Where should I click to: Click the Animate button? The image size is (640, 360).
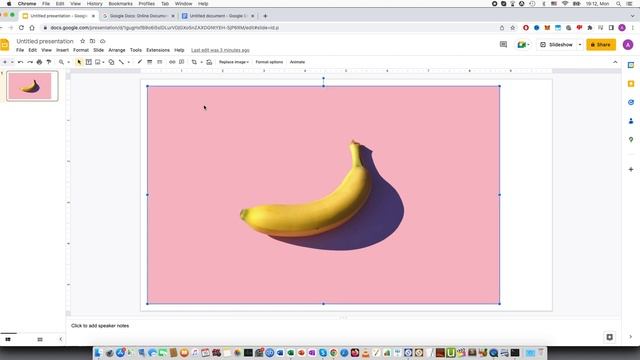tap(297, 62)
